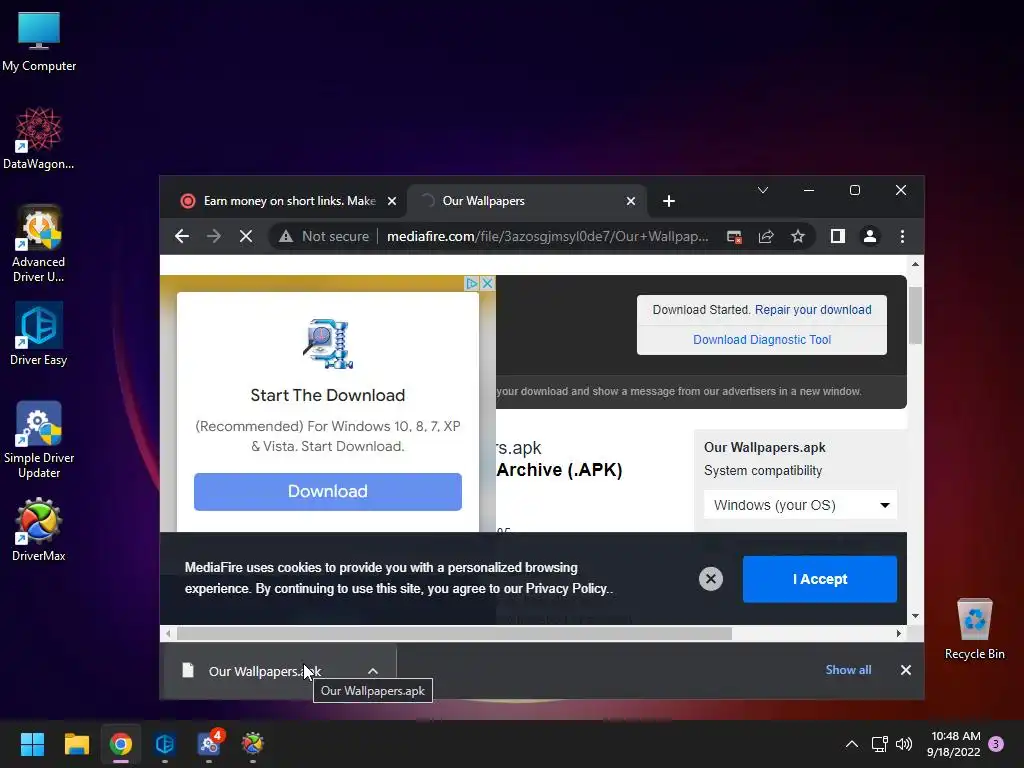Viewport: 1024px width, 768px height.
Task: Open a new Chrome tab
Action: (668, 201)
